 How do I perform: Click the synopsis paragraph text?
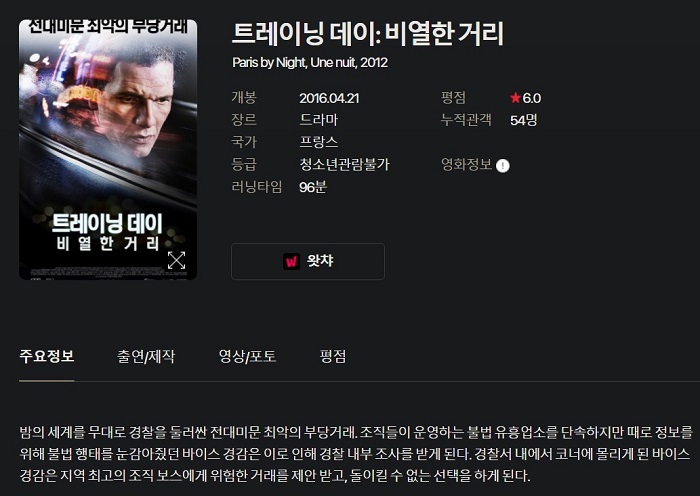[356, 454]
